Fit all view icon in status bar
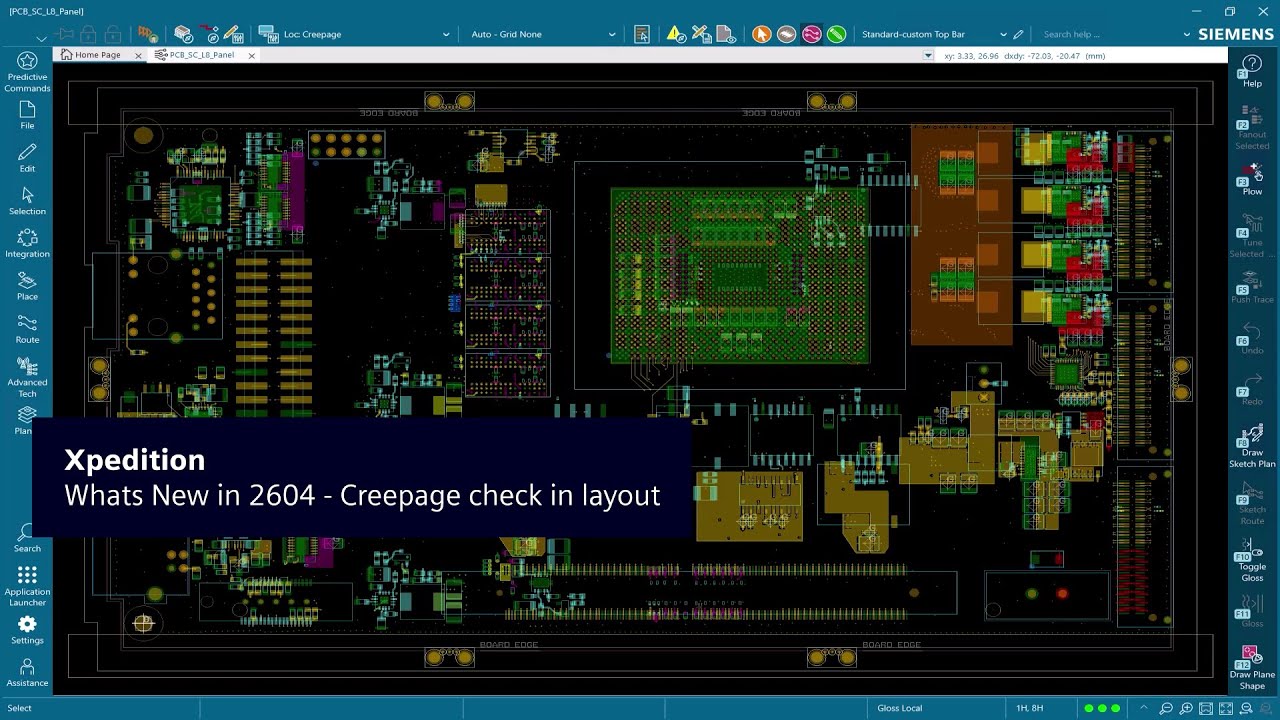1280x720 pixels. (1226, 708)
